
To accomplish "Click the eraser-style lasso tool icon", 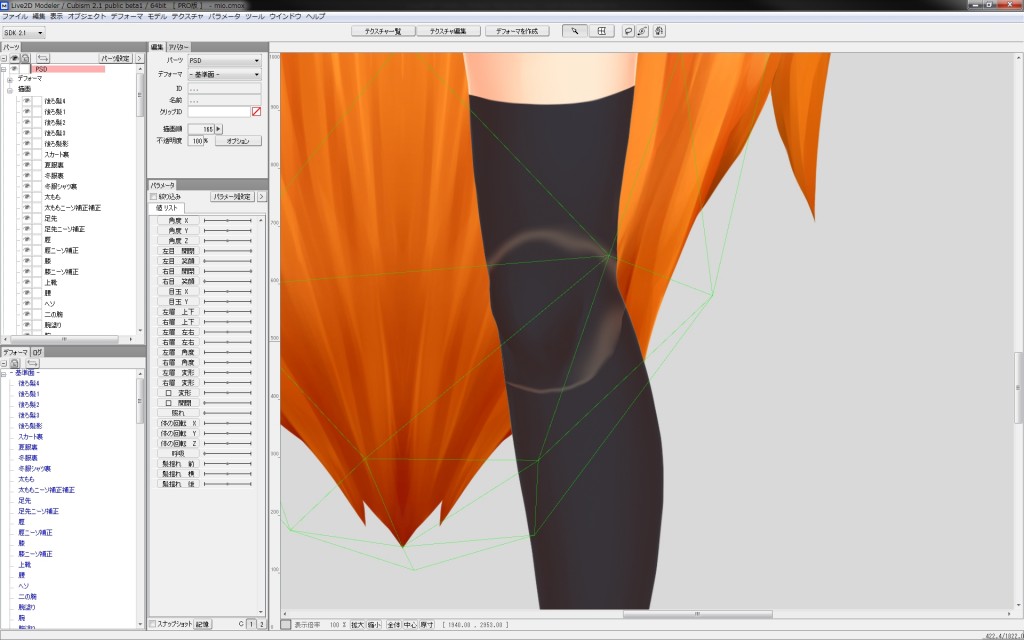I will tap(643, 31).
